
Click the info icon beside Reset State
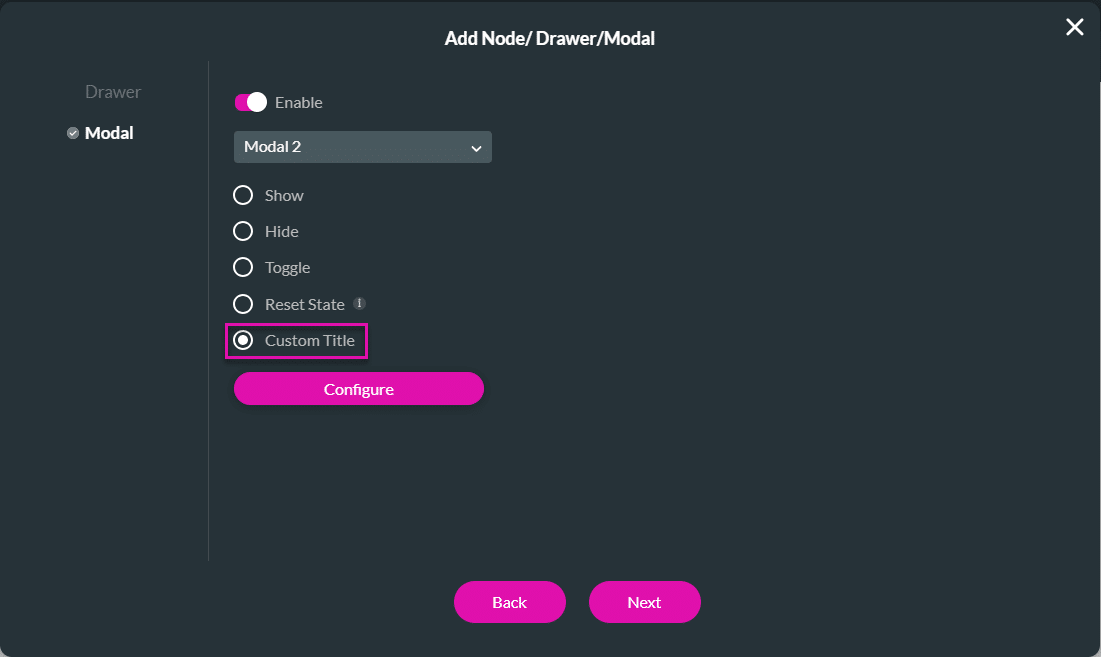tap(360, 303)
